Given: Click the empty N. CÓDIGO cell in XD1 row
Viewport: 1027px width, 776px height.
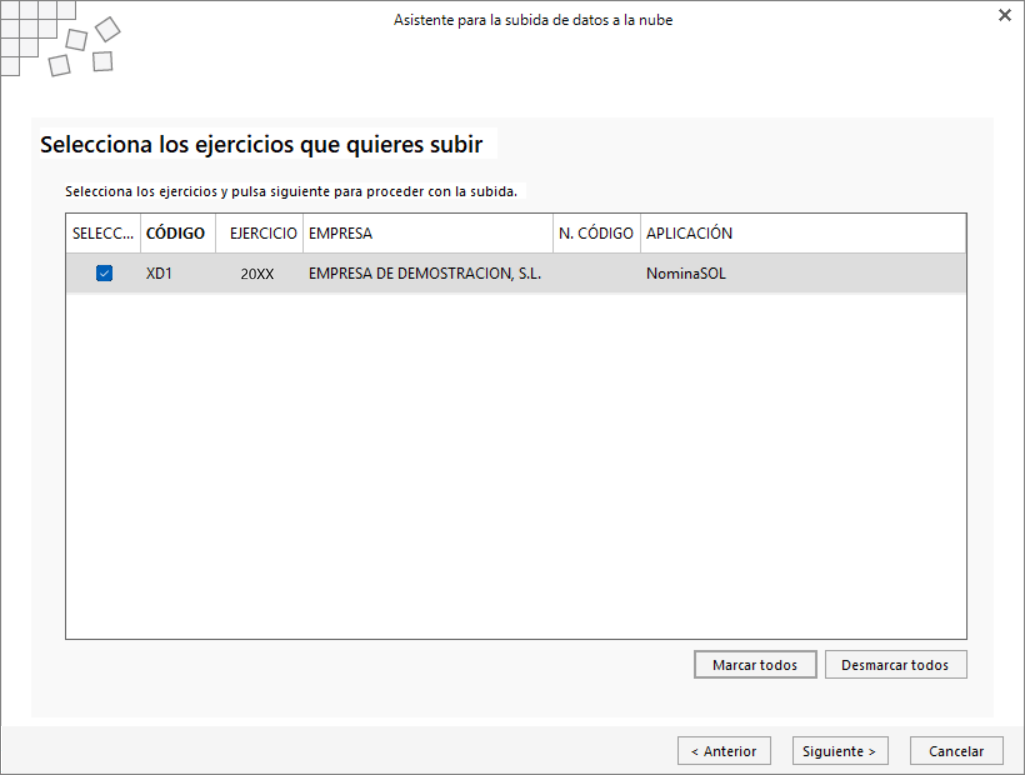Looking at the screenshot, I should pos(597,273).
